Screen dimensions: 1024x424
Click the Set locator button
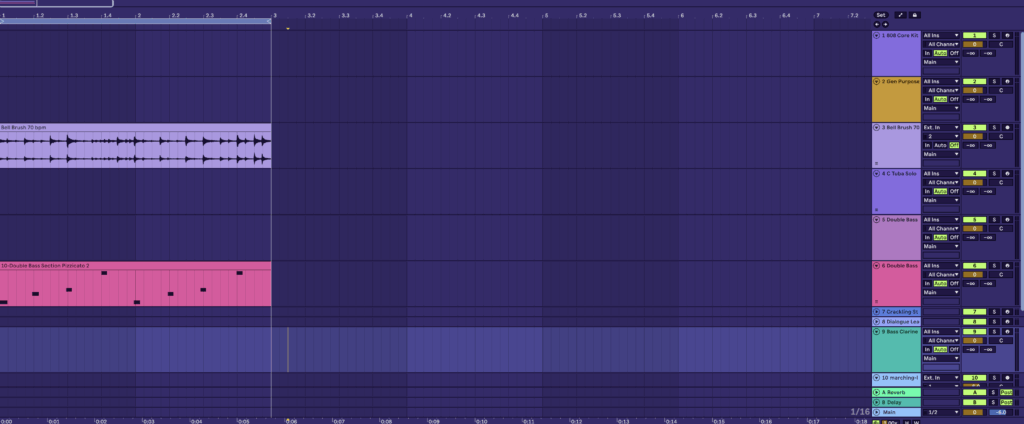point(880,15)
